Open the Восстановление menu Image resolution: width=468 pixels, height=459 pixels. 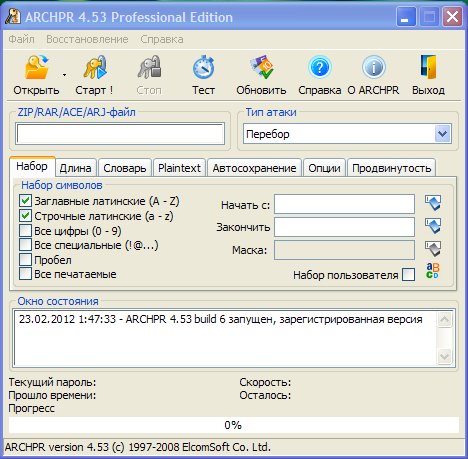[87, 39]
